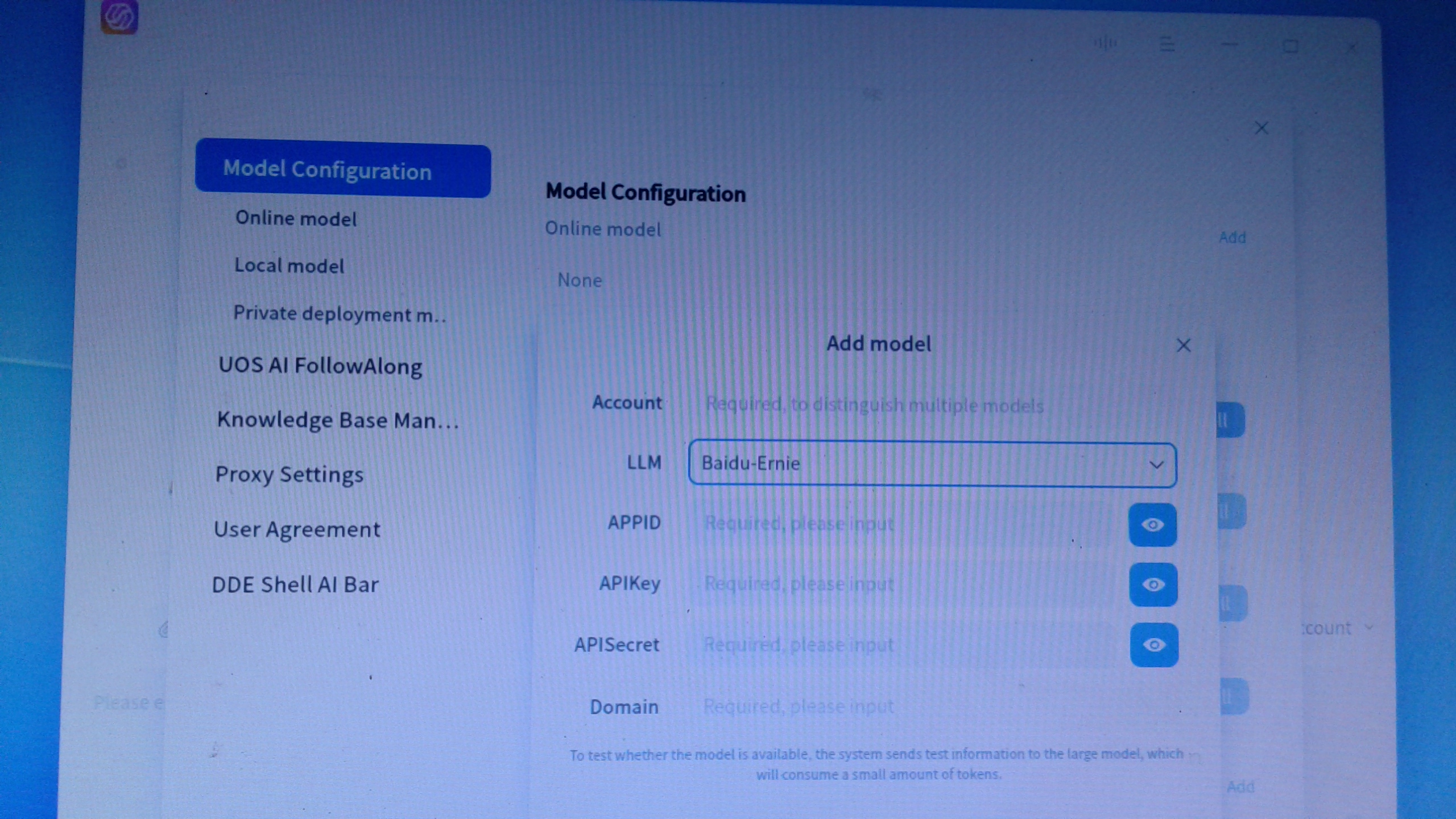Image resolution: width=1456 pixels, height=819 pixels.
Task: Go to Online model sidebar entry
Action: pos(296,218)
